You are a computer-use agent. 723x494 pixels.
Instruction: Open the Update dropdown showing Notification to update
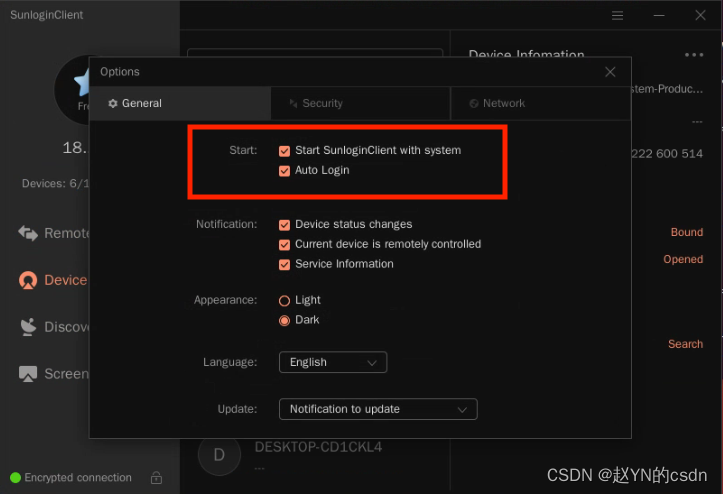click(378, 409)
